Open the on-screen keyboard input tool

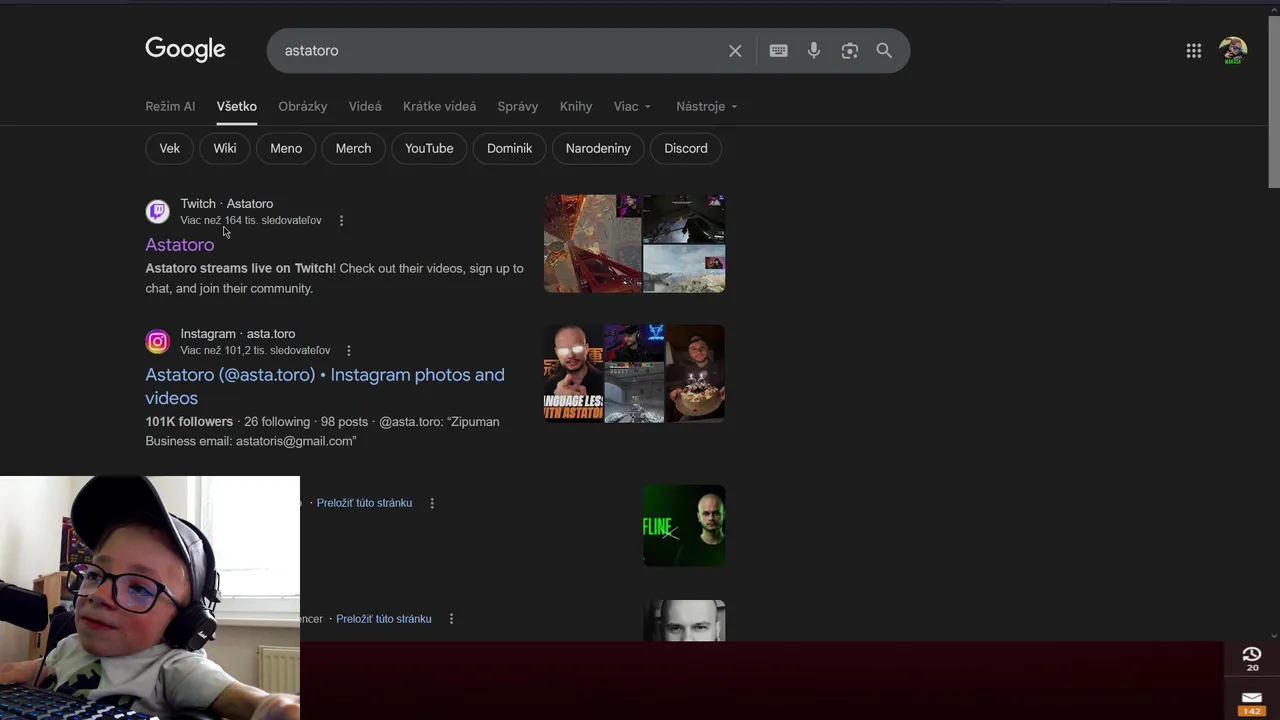tap(778, 51)
